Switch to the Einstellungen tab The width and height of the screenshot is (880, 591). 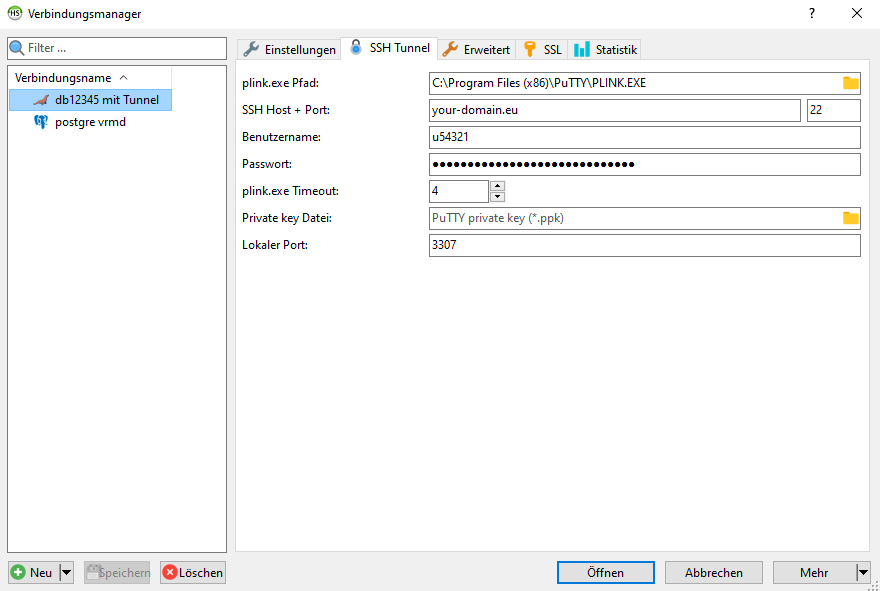coord(288,49)
